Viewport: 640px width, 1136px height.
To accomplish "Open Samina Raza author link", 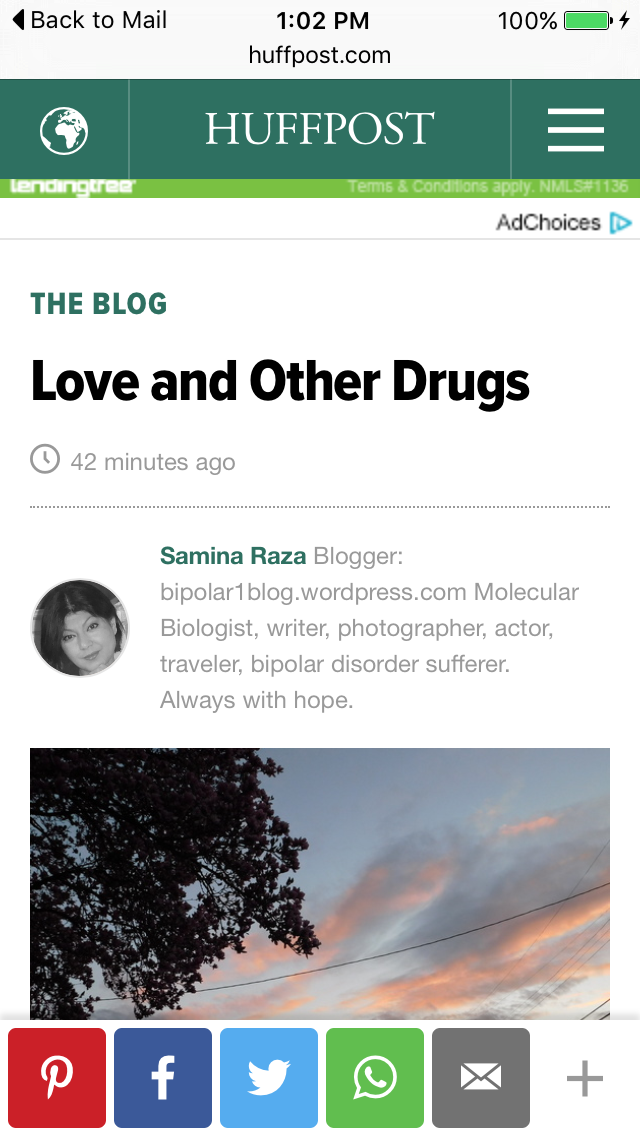I will (233, 556).
